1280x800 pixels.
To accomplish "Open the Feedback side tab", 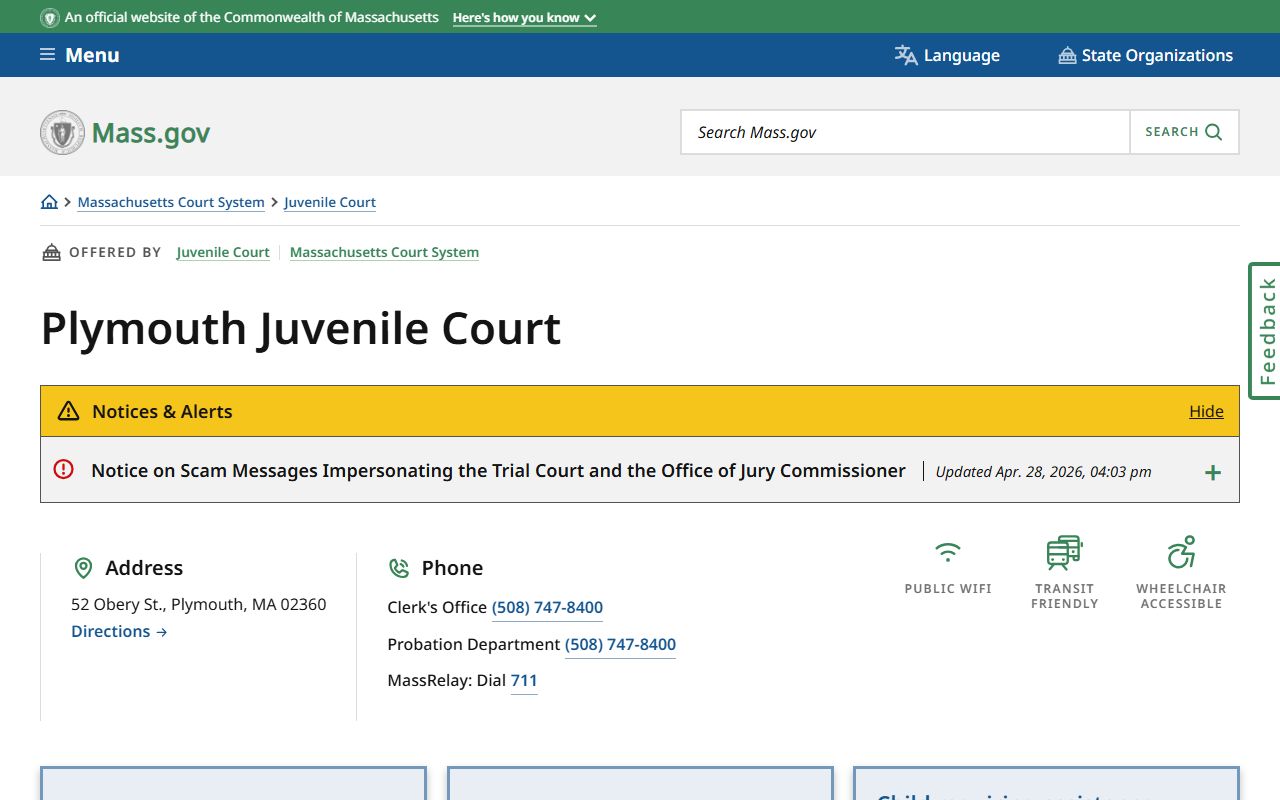I will [1265, 331].
